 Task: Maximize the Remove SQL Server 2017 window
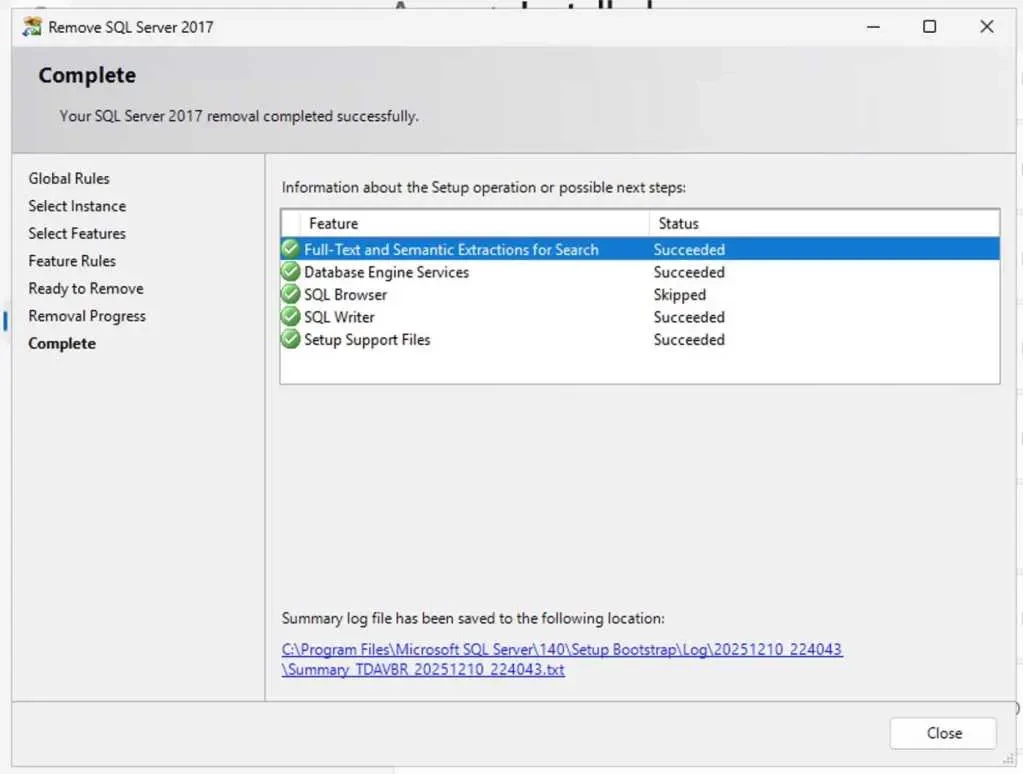click(x=929, y=27)
